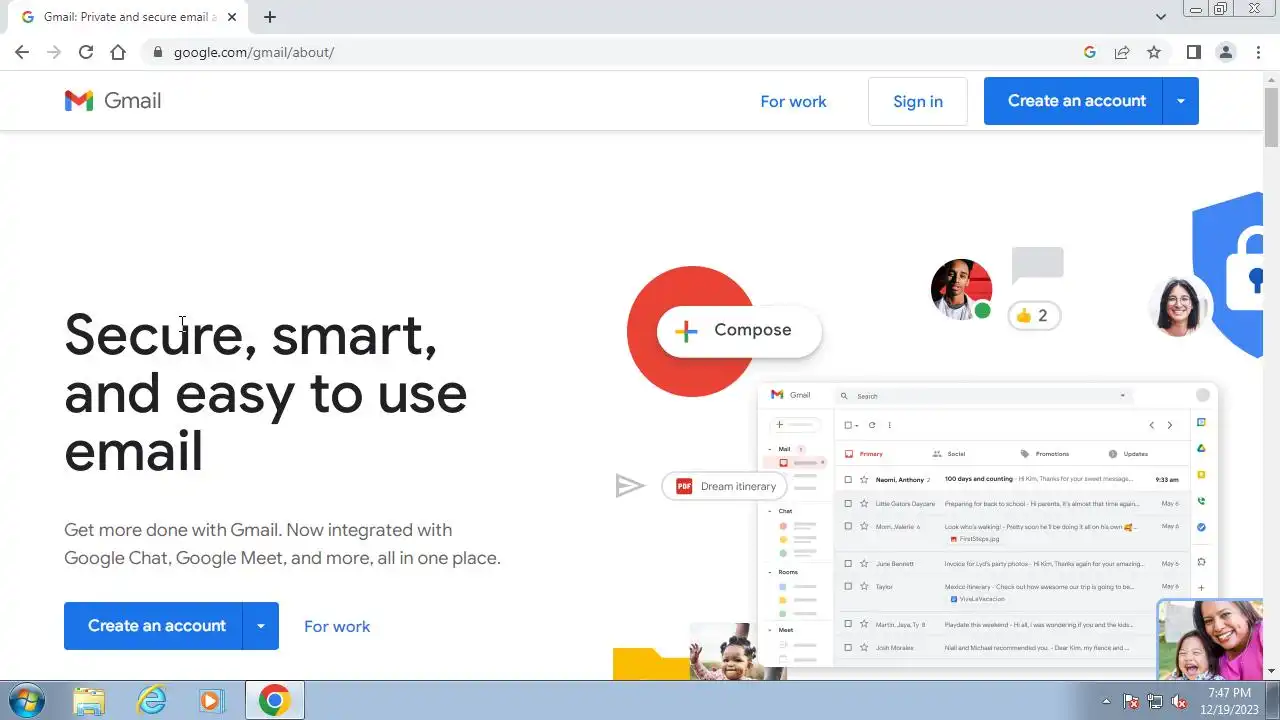Show the Chrome side panel
1280x720 pixels.
click(1193, 52)
